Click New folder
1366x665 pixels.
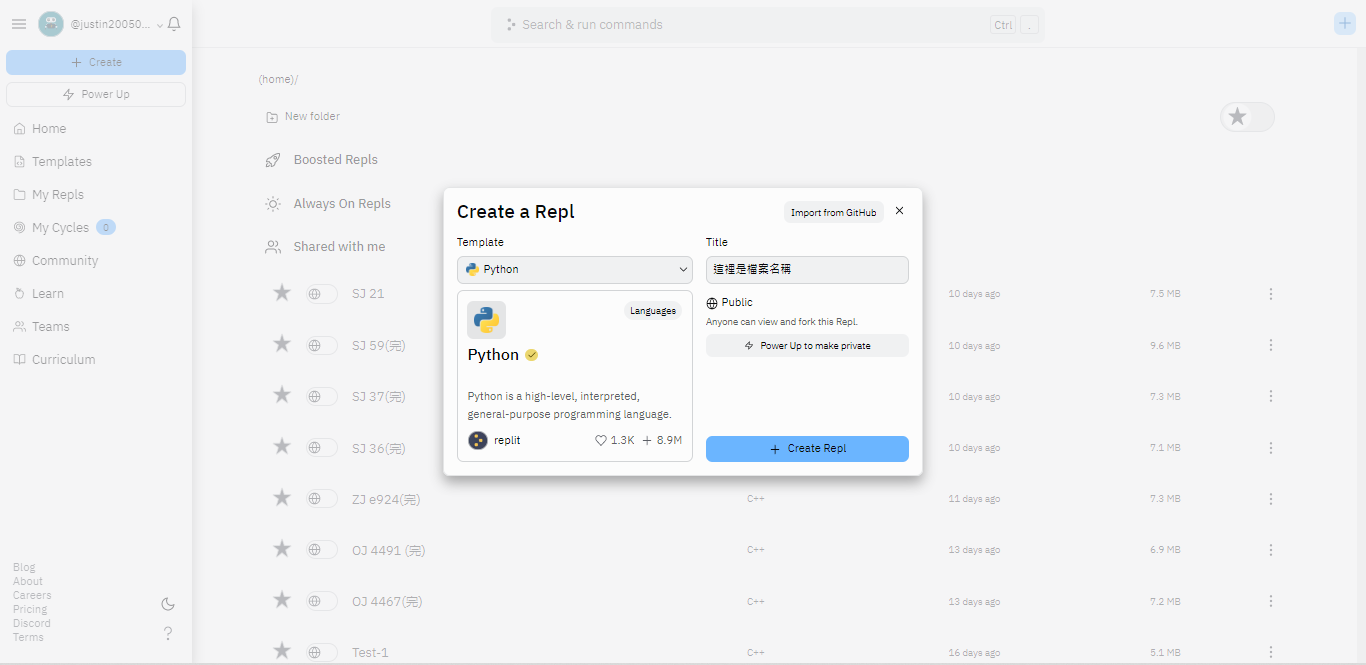coord(303,117)
